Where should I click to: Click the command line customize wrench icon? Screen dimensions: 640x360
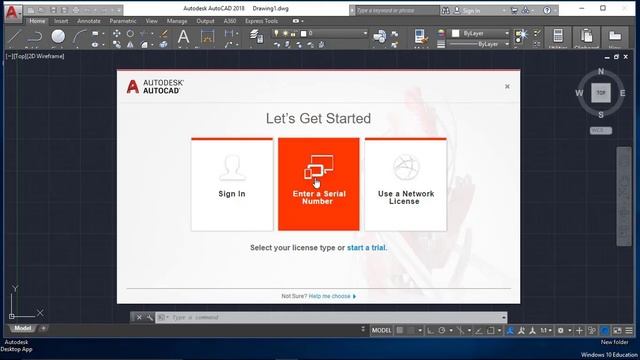coord(149,317)
